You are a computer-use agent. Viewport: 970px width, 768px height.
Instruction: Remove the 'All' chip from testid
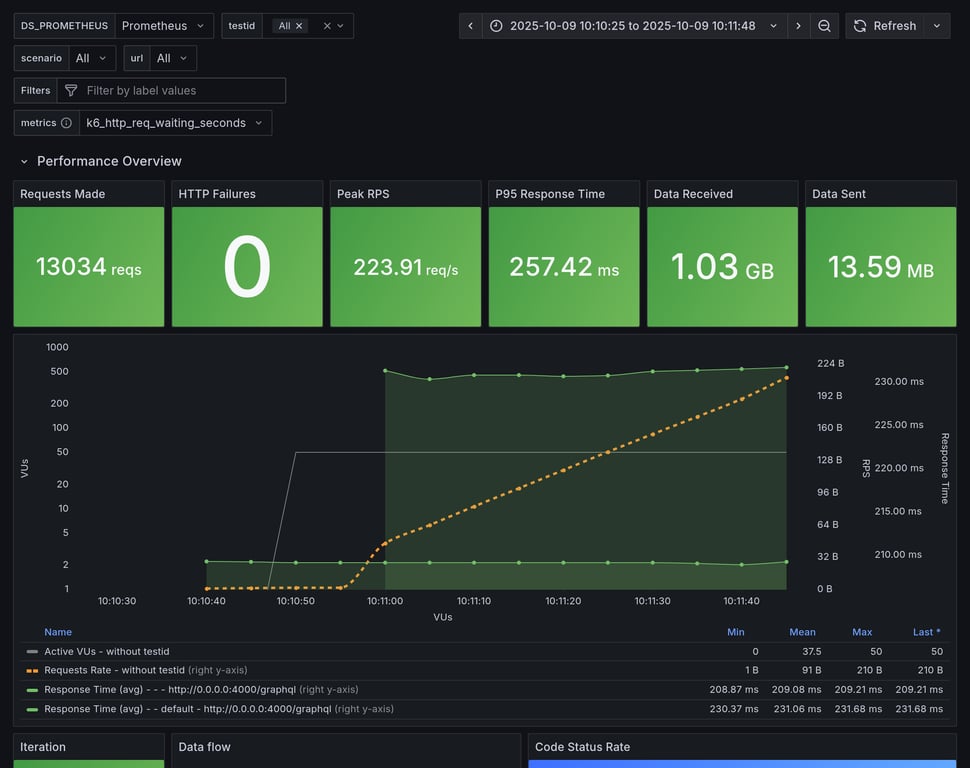coord(298,26)
